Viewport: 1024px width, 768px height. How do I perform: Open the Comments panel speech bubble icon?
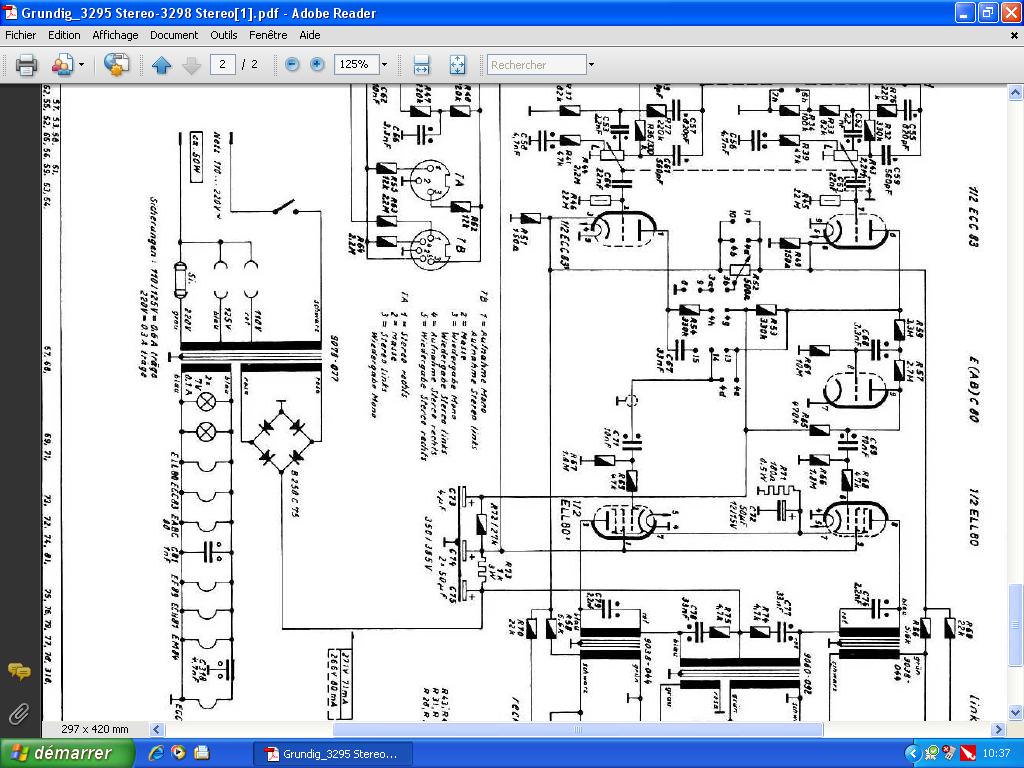pos(19,671)
